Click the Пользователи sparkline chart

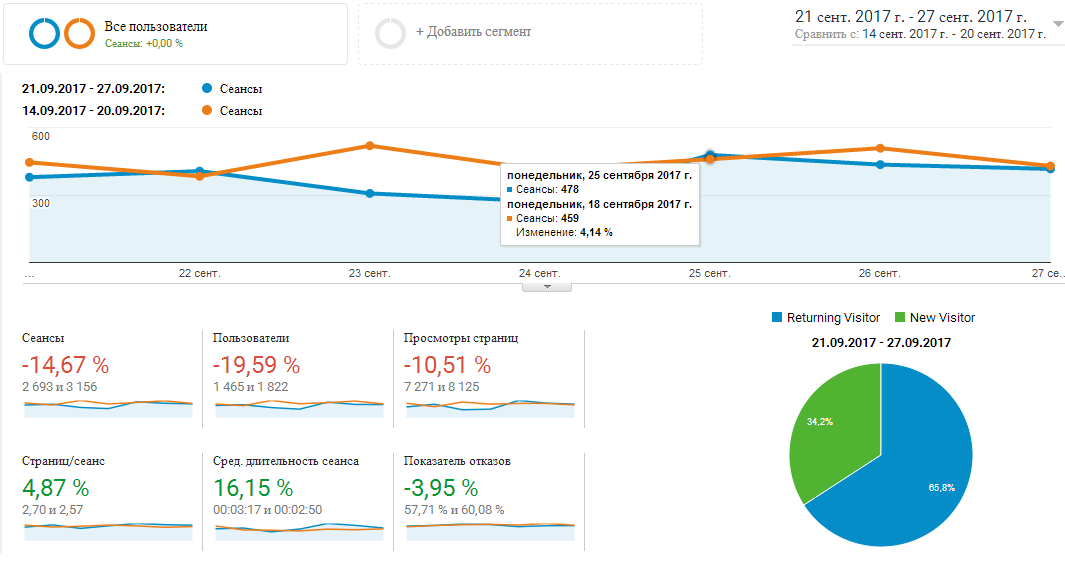[300, 408]
